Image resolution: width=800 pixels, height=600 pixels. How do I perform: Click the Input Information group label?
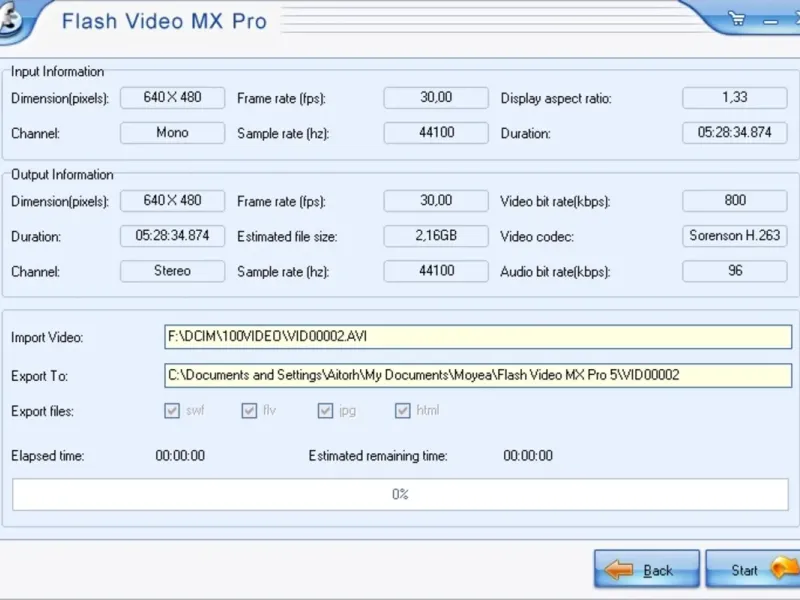coord(57,71)
